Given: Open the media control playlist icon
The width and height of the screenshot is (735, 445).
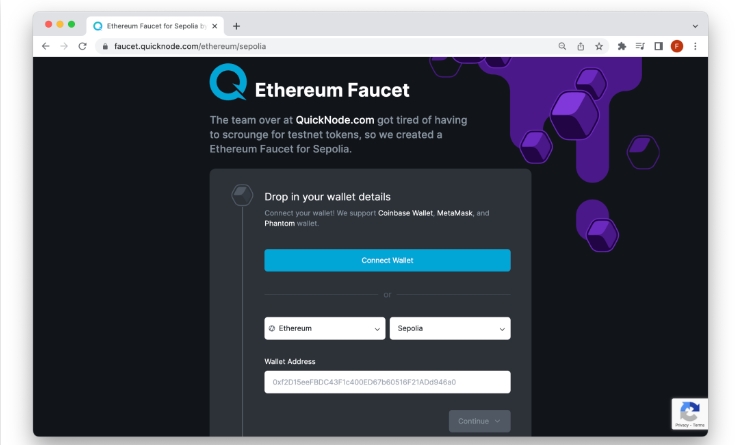Looking at the screenshot, I should (x=640, y=46).
